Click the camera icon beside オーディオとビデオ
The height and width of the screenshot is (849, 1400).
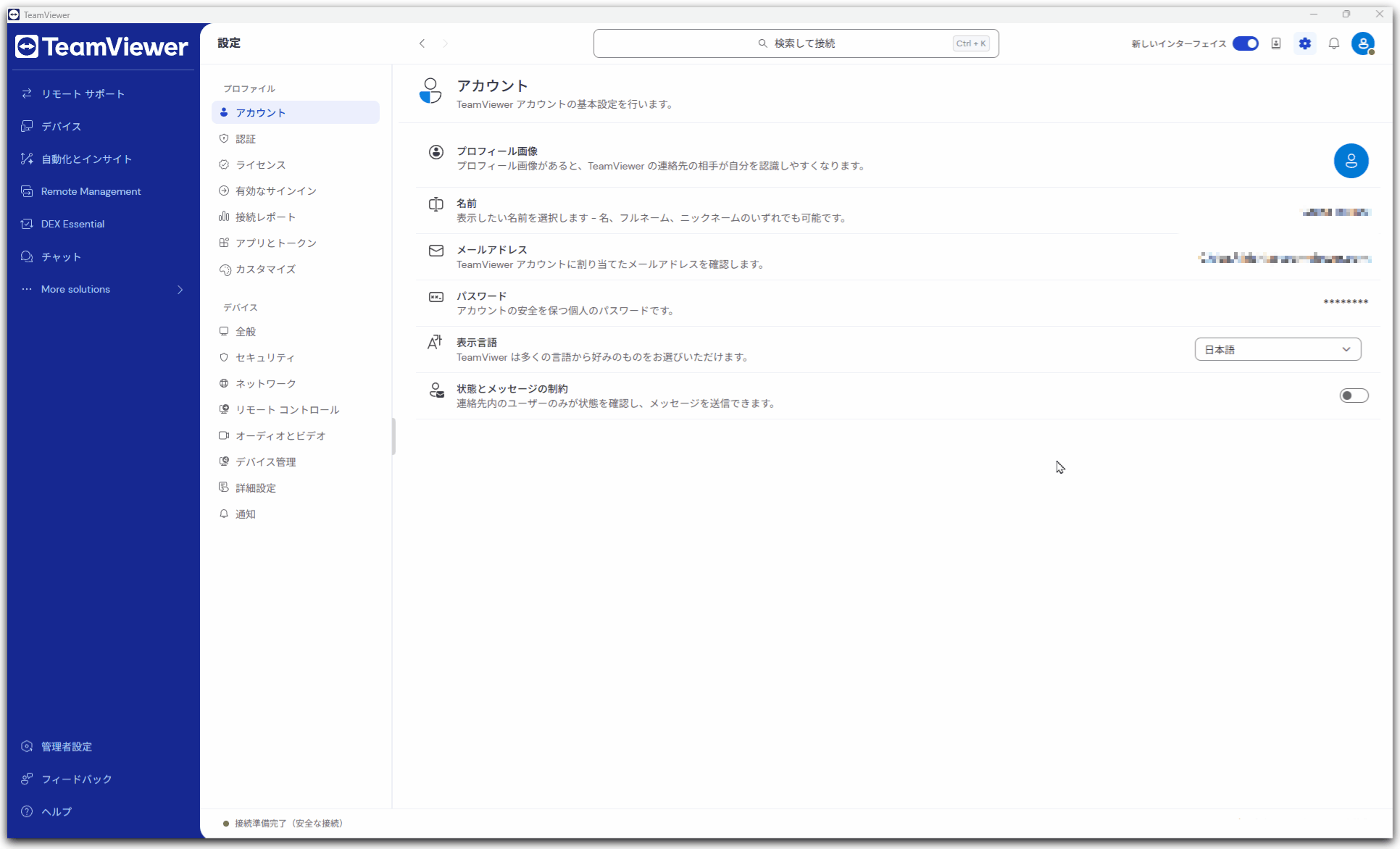(x=224, y=435)
